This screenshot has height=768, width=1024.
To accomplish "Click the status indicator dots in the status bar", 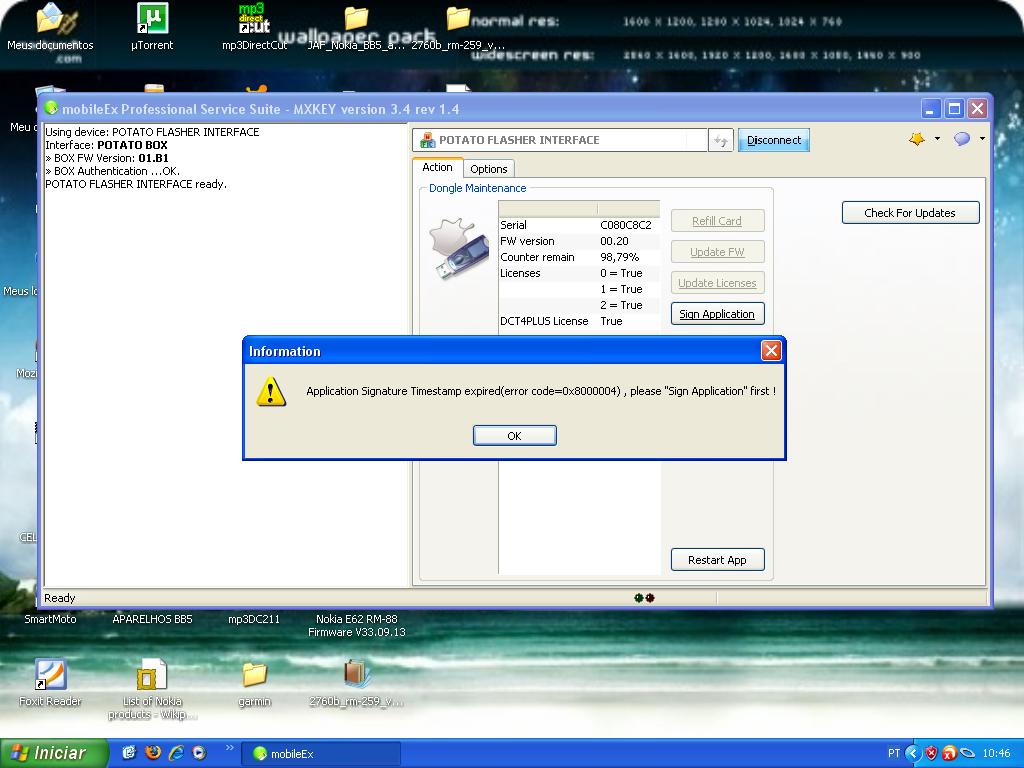I will click(x=645, y=598).
